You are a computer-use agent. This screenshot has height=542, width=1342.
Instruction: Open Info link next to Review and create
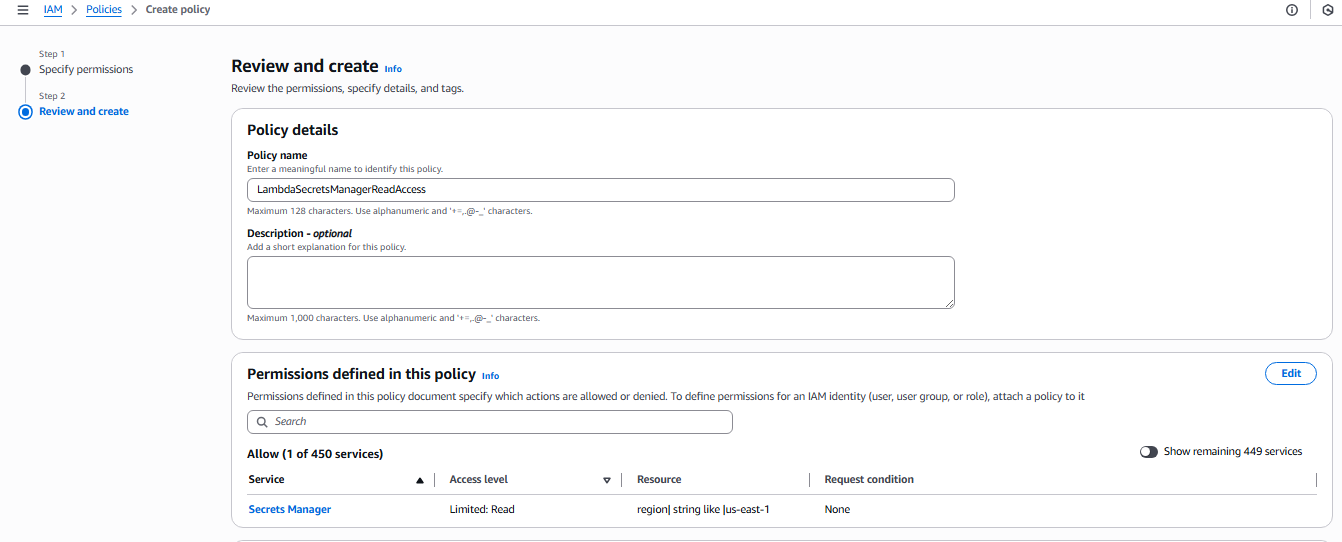(393, 69)
